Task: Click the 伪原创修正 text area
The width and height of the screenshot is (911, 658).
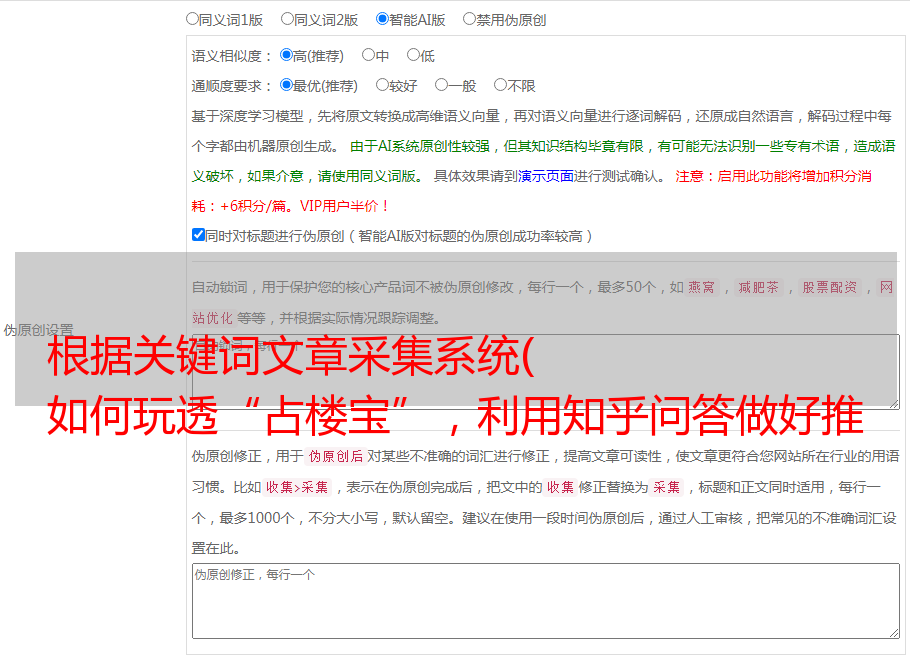Action: 546,601
